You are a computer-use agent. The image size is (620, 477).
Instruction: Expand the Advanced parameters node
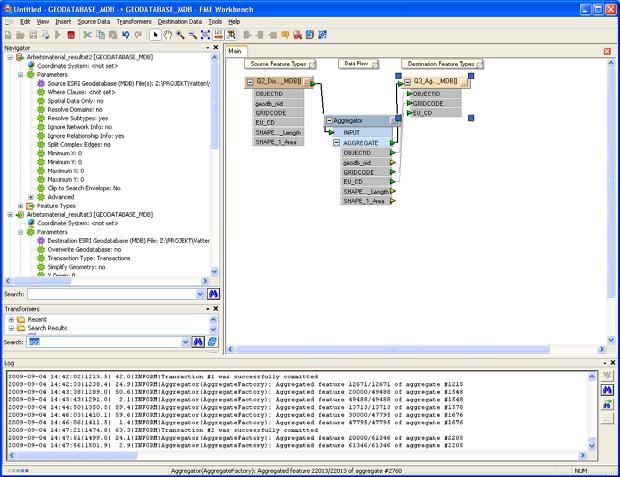[x=31, y=197]
